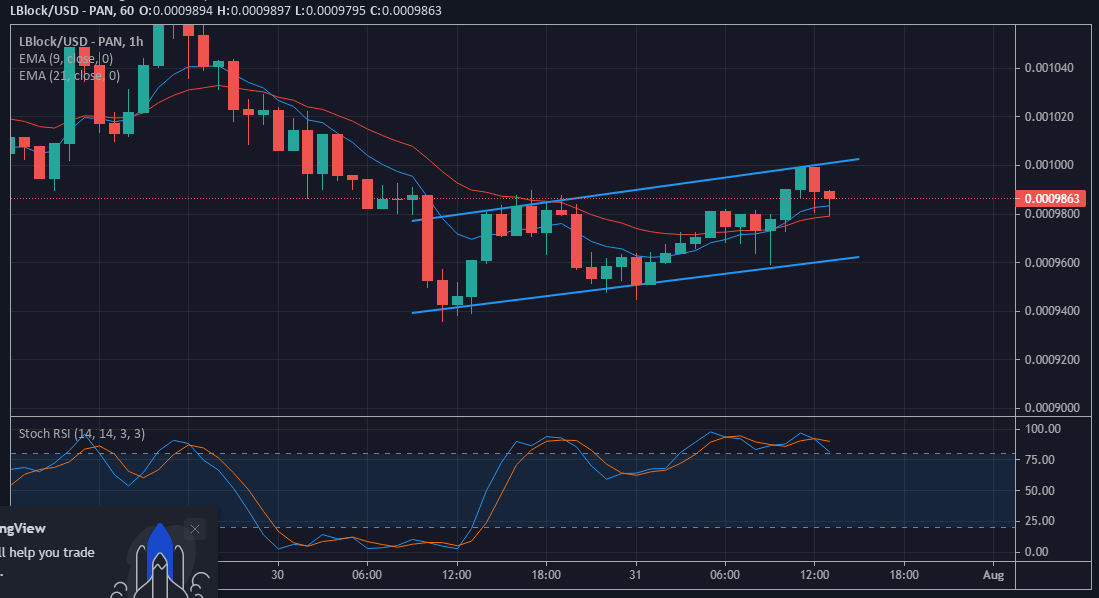The height and width of the screenshot is (598, 1099).
Task: Close the TradingView promo popup
Action: 195,529
